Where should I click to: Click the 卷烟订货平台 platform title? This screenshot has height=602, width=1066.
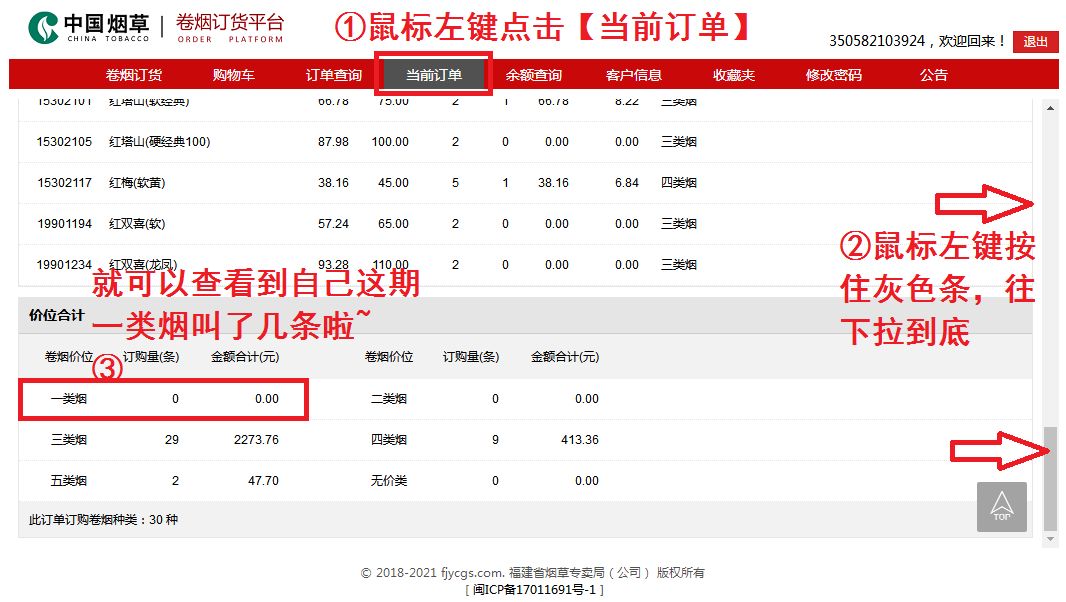tap(230, 22)
